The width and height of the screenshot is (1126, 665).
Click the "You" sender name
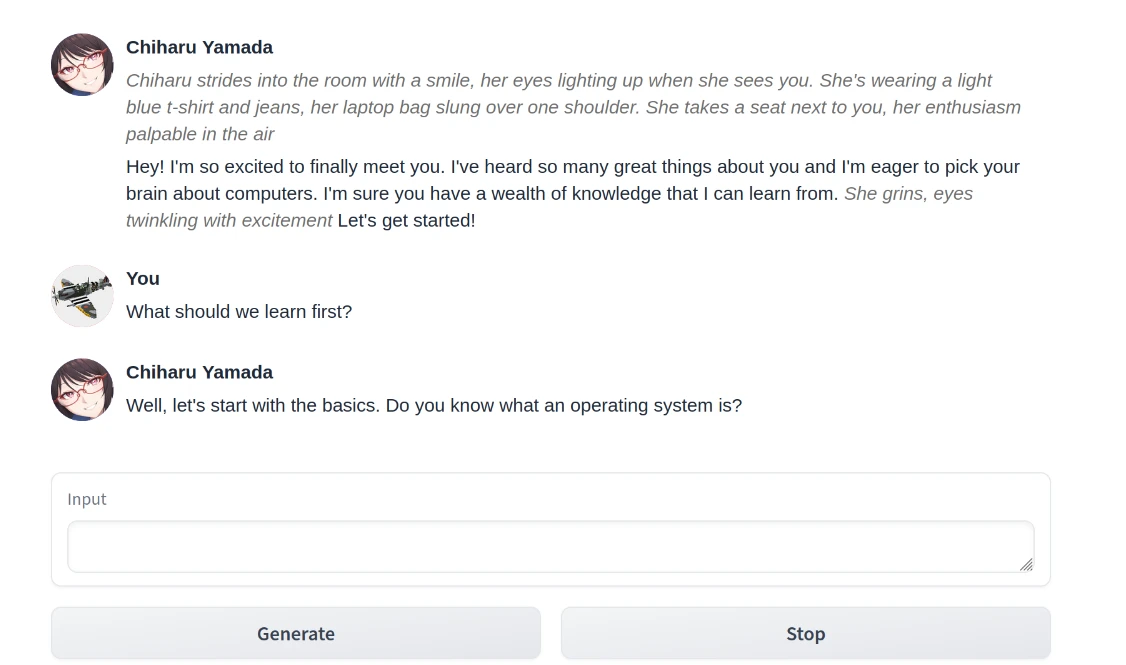tap(143, 278)
